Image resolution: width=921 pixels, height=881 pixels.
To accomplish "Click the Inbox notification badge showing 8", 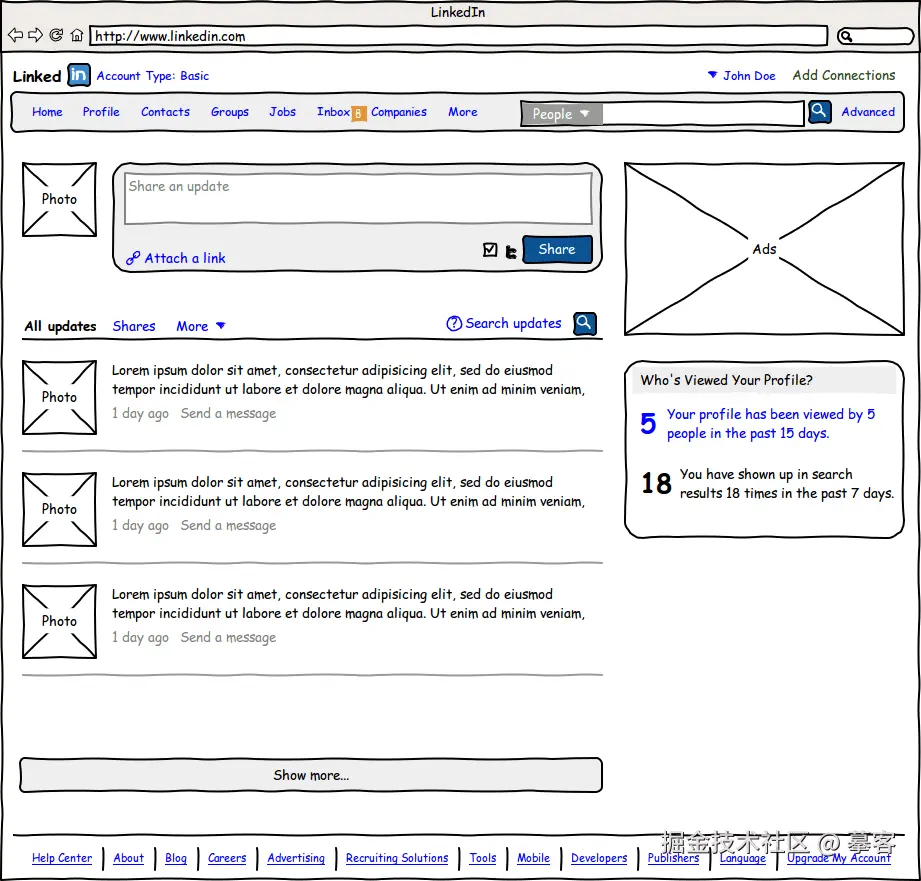I will [358, 113].
